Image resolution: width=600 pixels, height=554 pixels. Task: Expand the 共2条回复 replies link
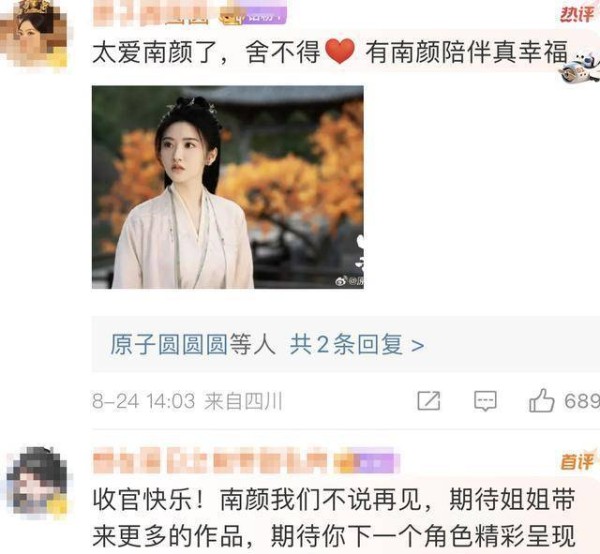pyautogui.click(x=357, y=344)
